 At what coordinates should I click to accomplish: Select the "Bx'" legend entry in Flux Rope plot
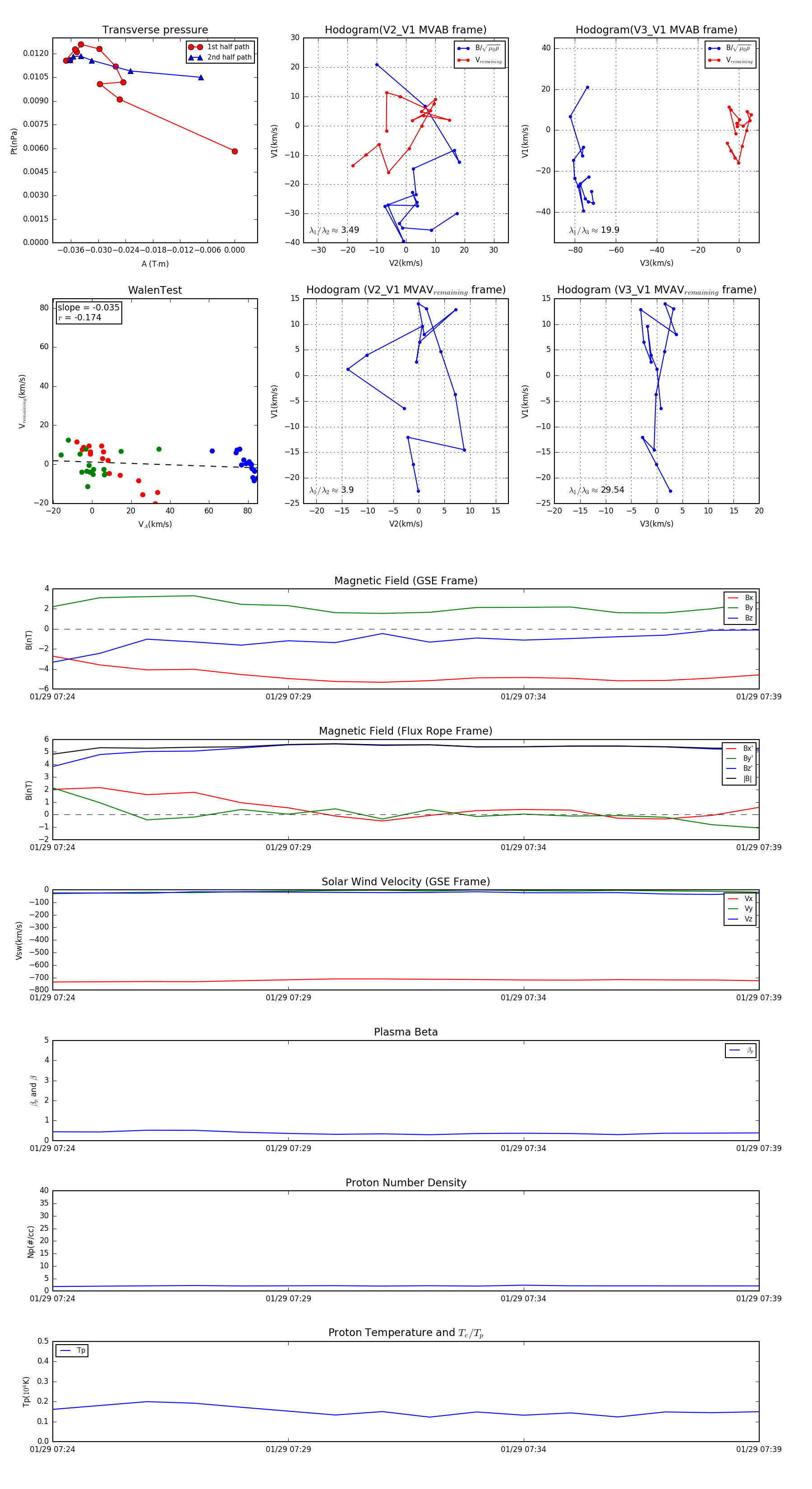pos(740,748)
